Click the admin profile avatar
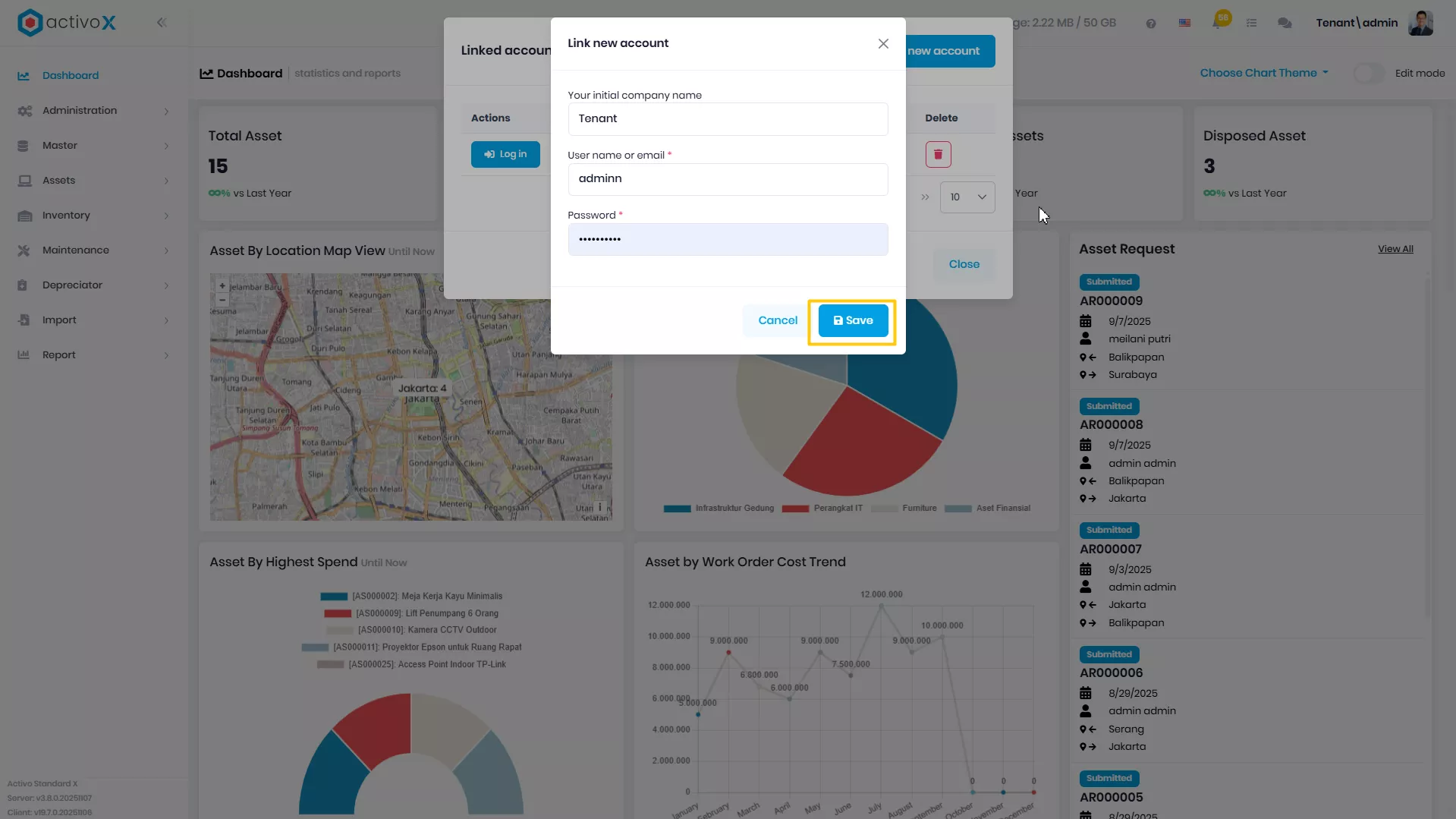Screen dimensions: 1456x819 tap(1420, 23)
